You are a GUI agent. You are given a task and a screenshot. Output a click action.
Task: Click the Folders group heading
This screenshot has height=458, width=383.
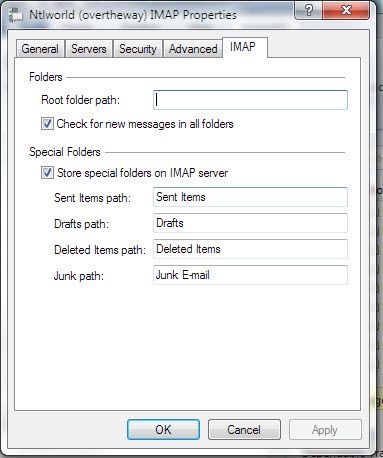point(46,77)
